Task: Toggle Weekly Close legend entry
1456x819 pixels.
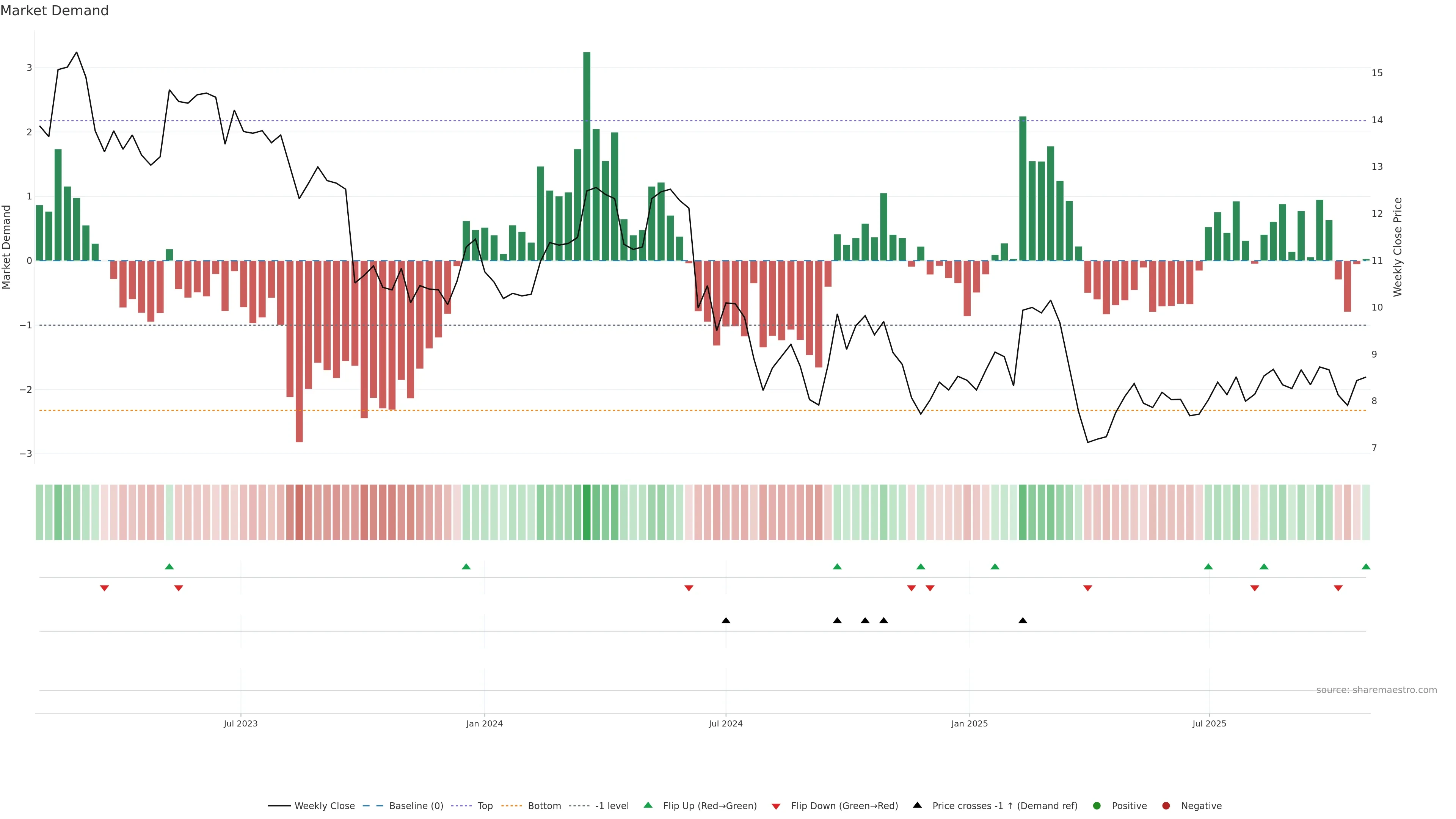Action: tap(324, 806)
